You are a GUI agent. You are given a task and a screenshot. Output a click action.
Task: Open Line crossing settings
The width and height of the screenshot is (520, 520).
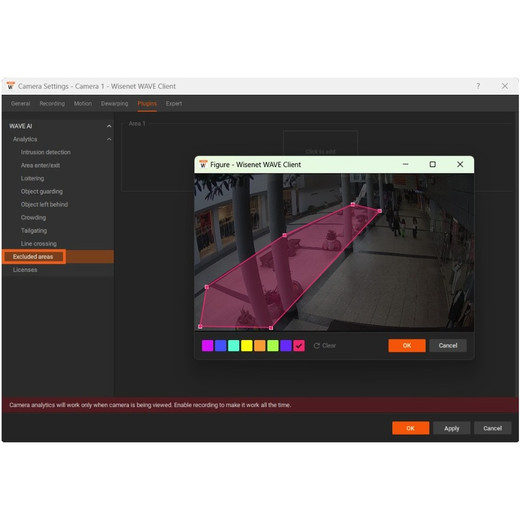click(x=39, y=244)
